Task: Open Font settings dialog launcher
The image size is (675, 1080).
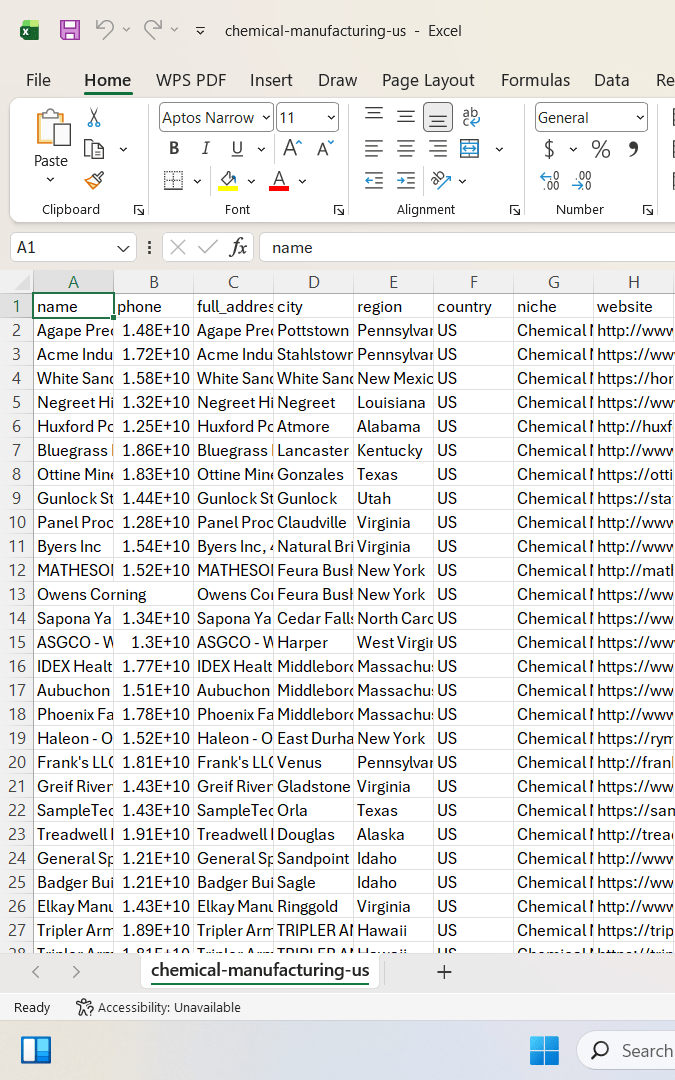Action: click(338, 210)
